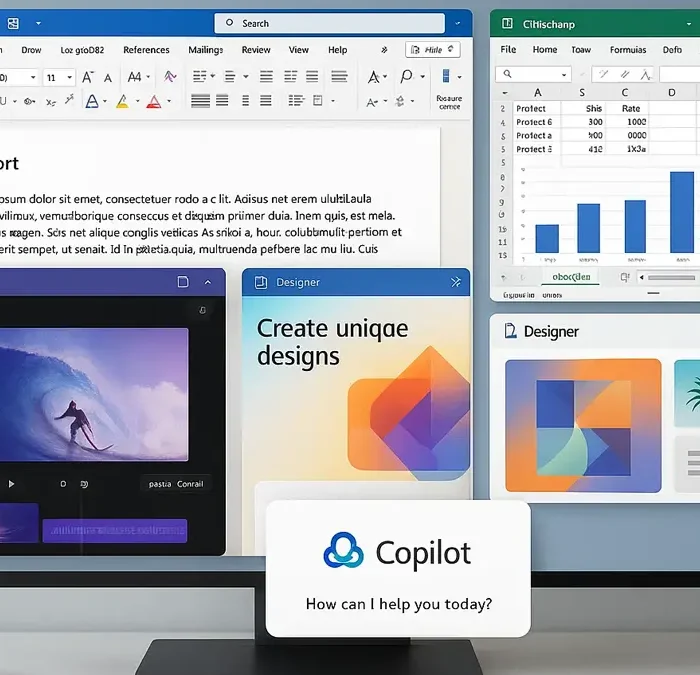Click the Hitle button in Word

[433, 50]
